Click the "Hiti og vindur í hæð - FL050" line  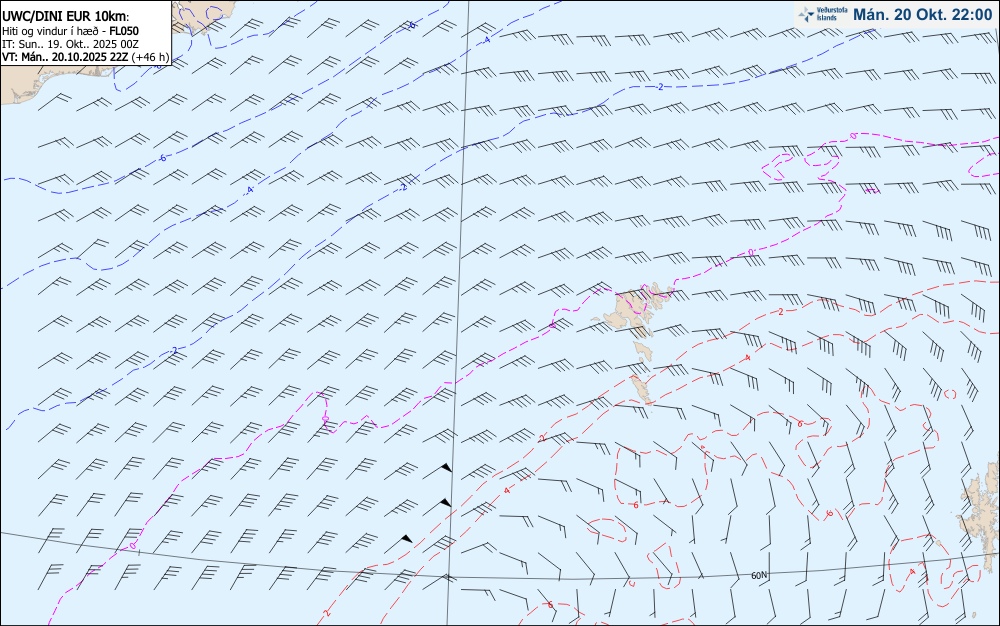point(71,31)
